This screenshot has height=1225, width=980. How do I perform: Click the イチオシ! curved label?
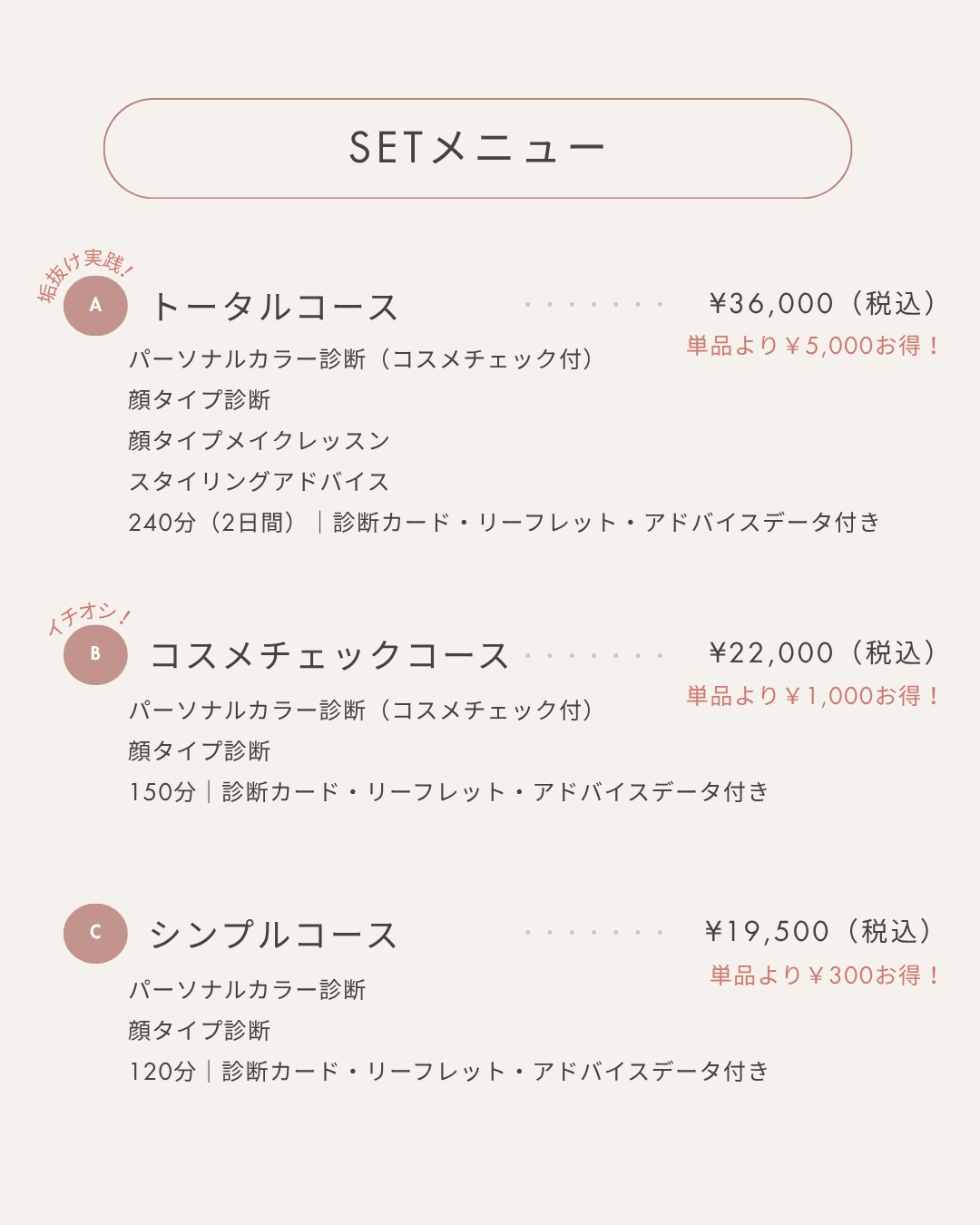pos(89,618)
